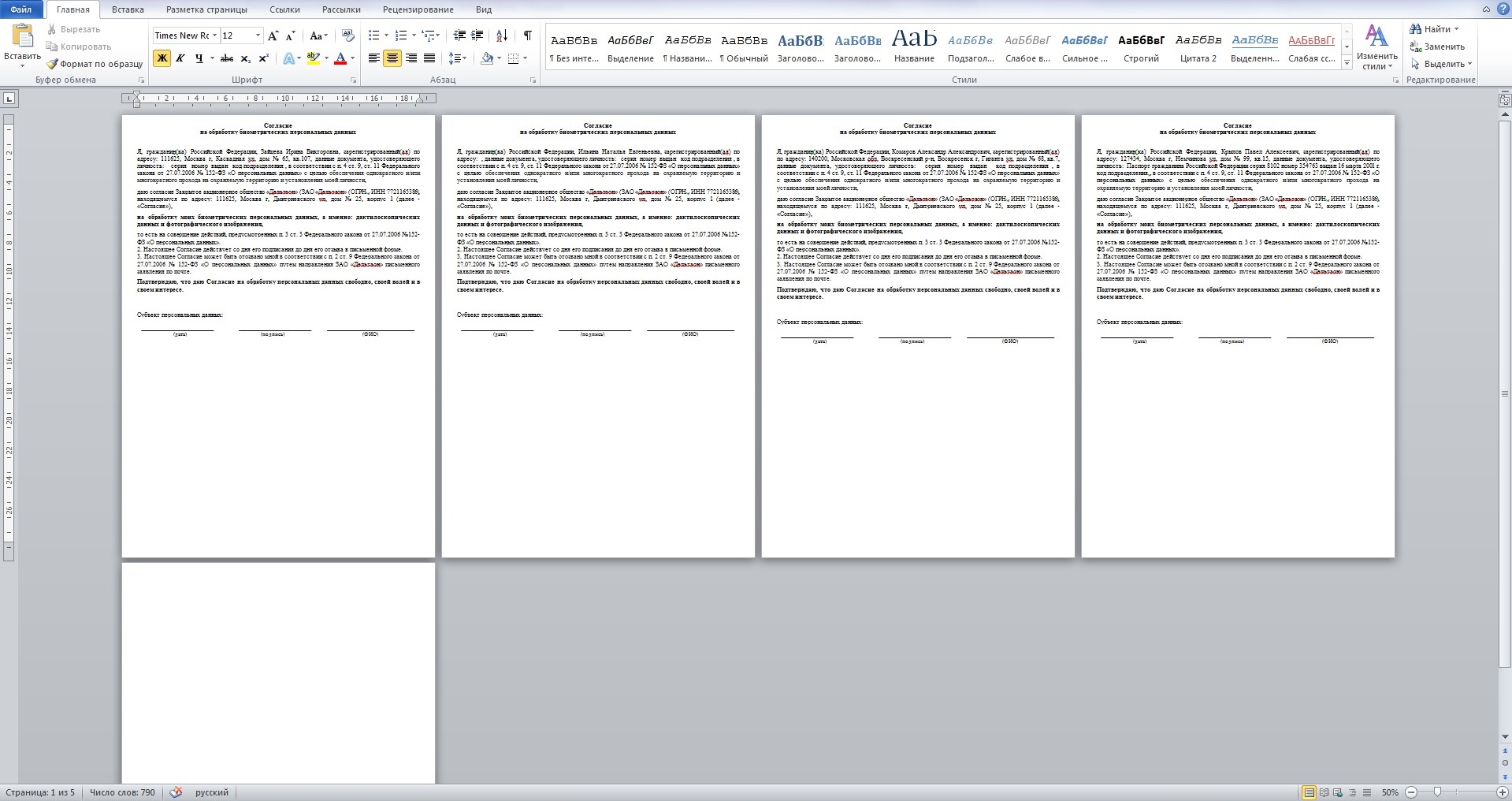
Task: Open the Paragraph dialog launcher in Абзац group
Action: (533, 80)
